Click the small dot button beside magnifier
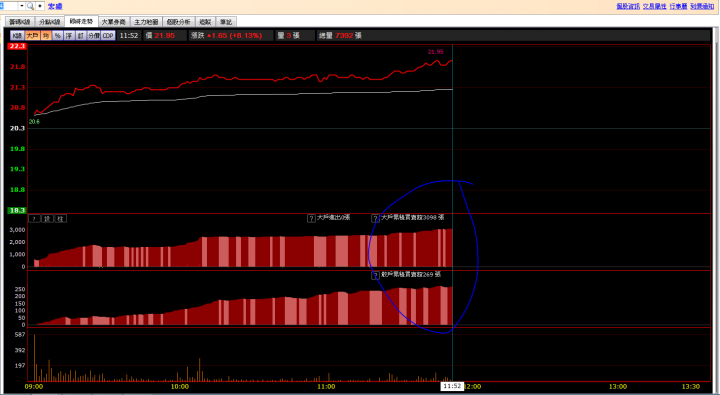The width and height of the screenshot is (720, 395). [x=40, y=6]
